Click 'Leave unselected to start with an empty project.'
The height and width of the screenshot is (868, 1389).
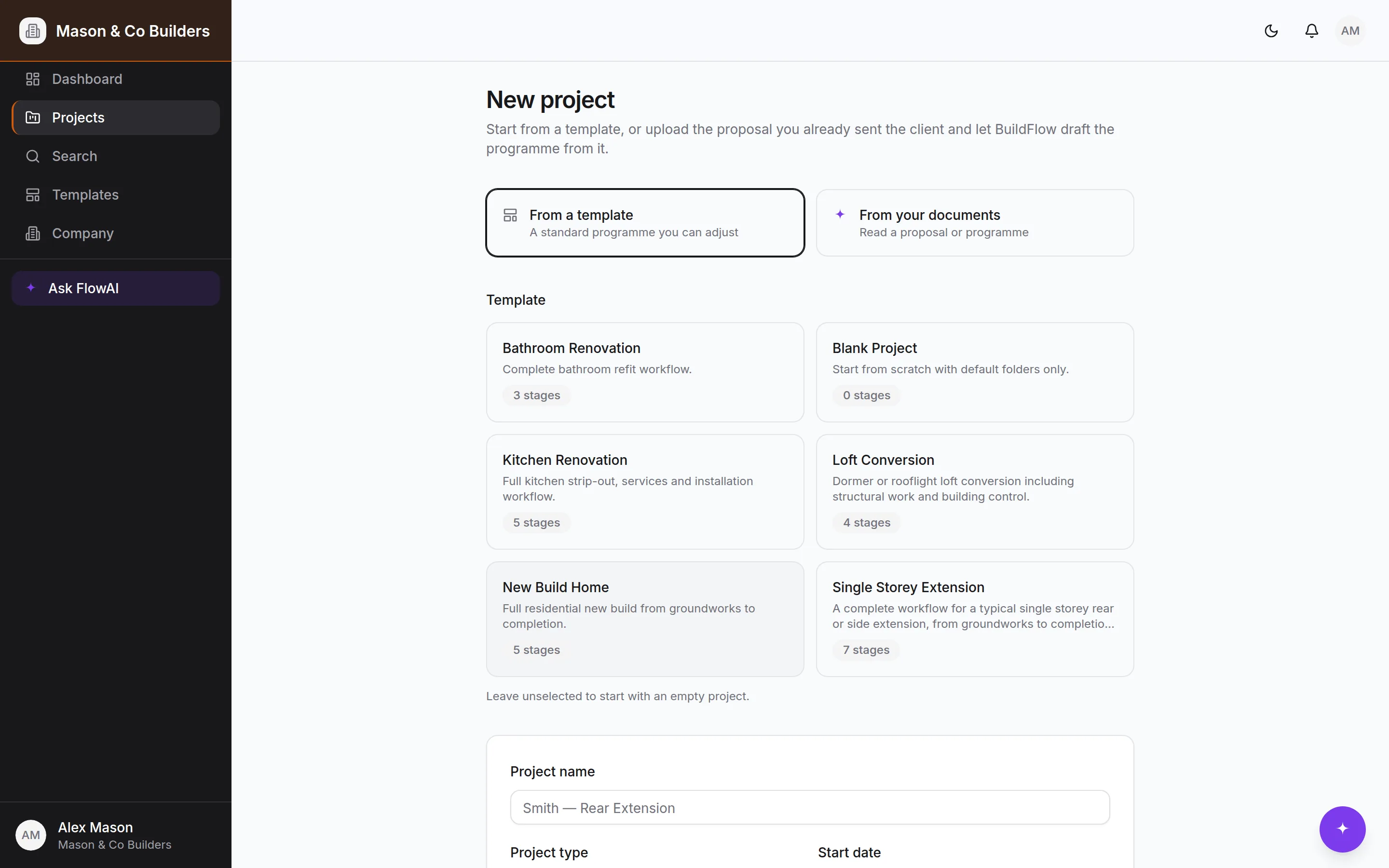(618, 696)
